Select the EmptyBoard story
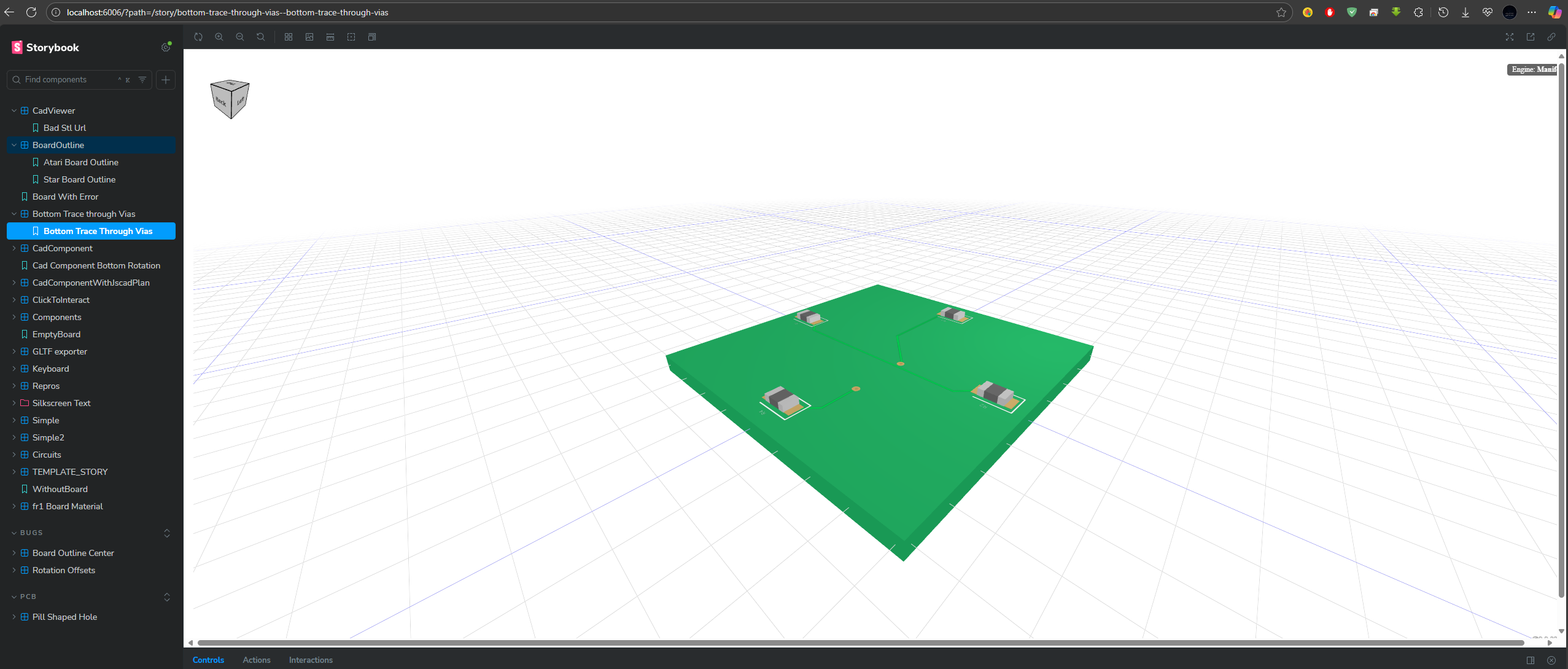 [x=56, y=334]
